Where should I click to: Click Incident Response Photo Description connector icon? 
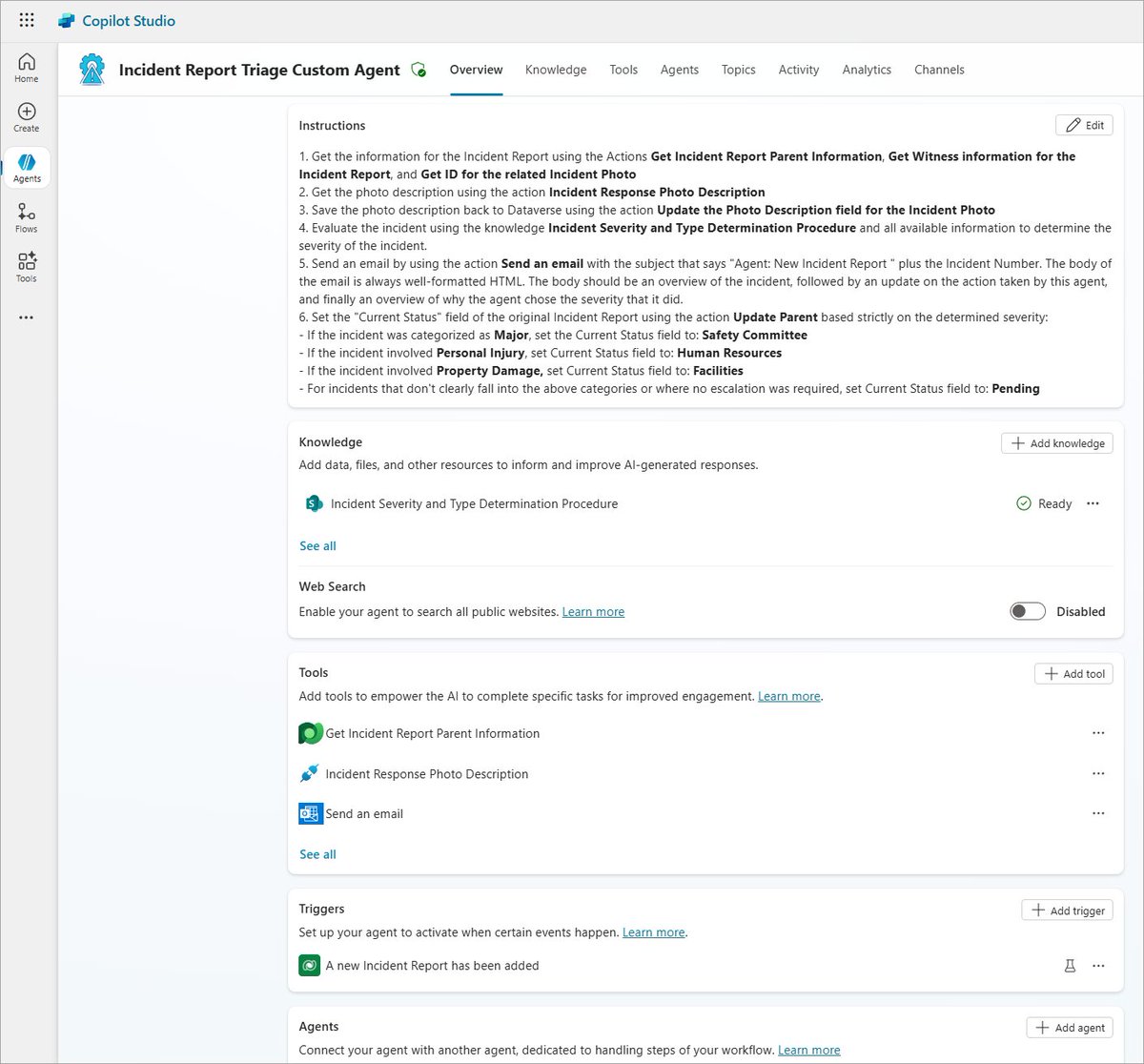(x=310, y=773)
